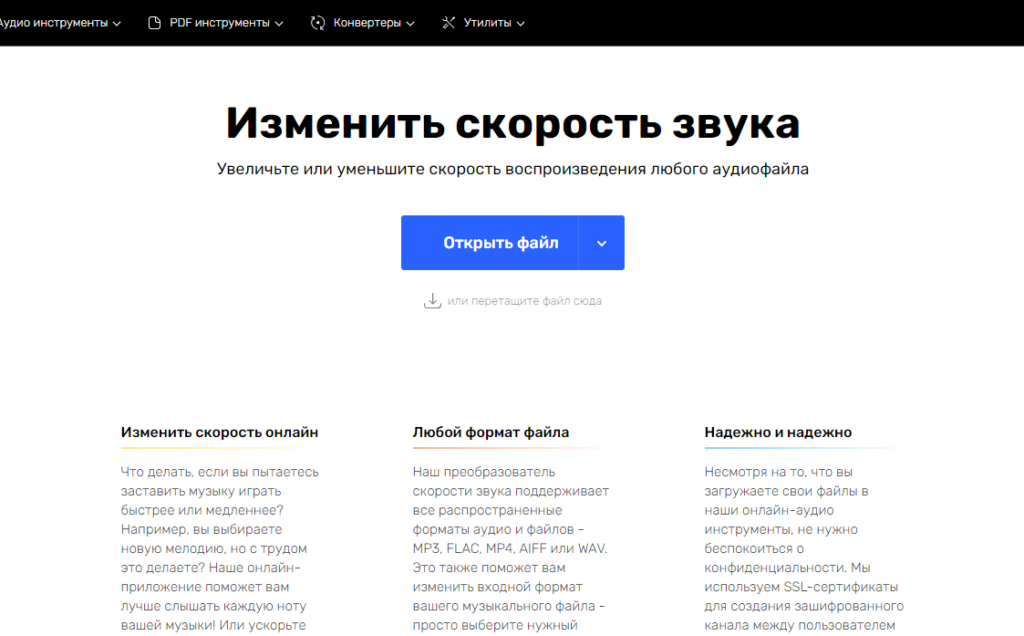Expand the PDF инструменты menu chevron
Screen dimensions: 1024x636
click(277, 22)
